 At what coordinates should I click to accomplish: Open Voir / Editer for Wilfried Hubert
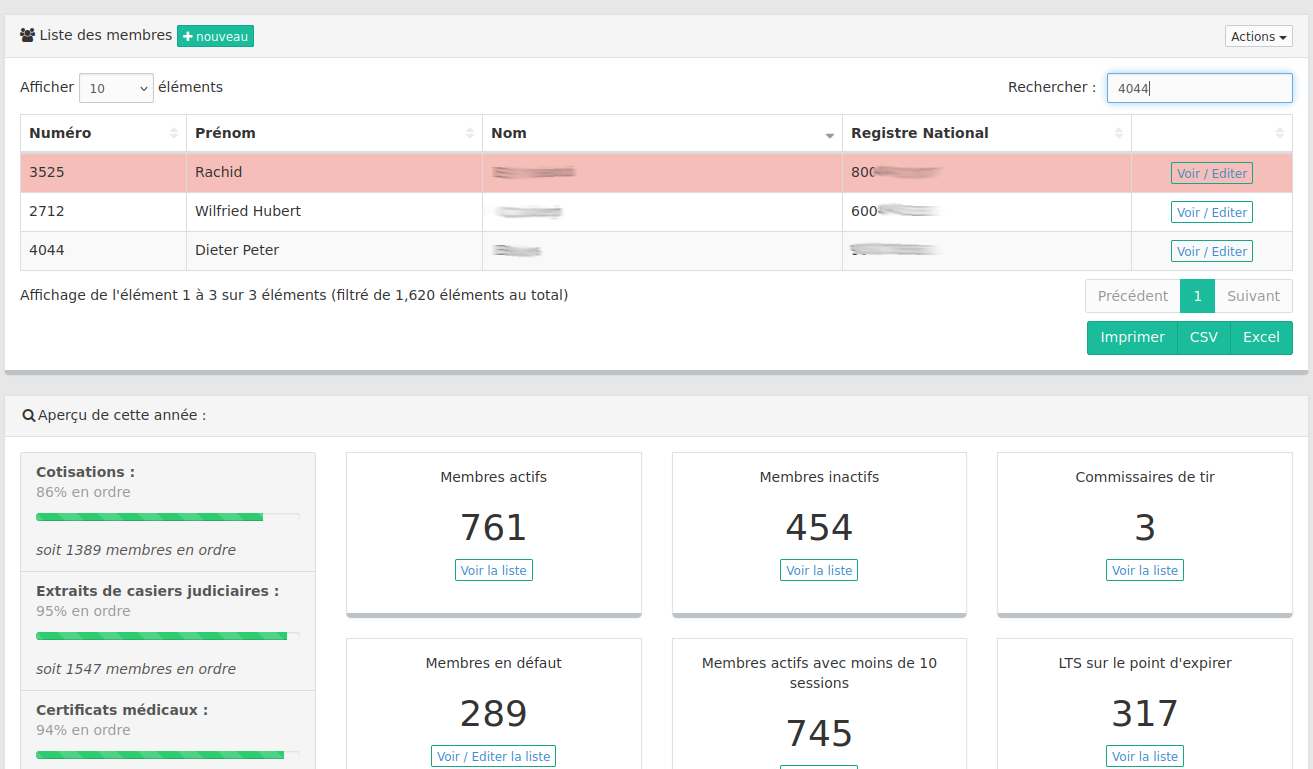tap(1211, 212)
